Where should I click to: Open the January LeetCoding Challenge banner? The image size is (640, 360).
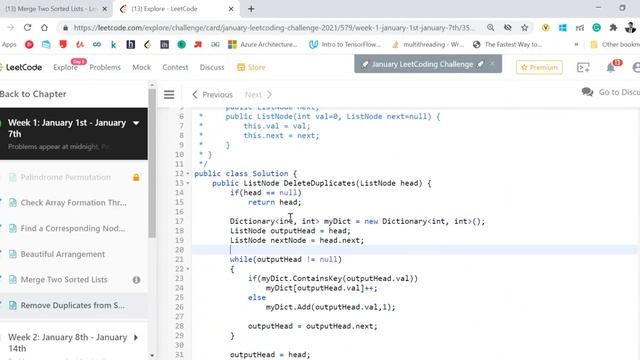tap(422, 64)
